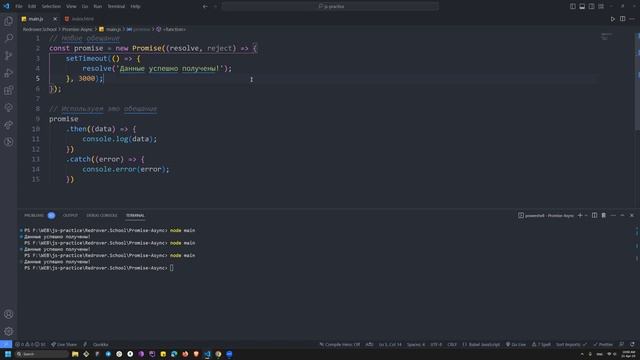Add a new terminal with plus icon
This screenshot has width=640, height=360.
(x=580, y=216)
